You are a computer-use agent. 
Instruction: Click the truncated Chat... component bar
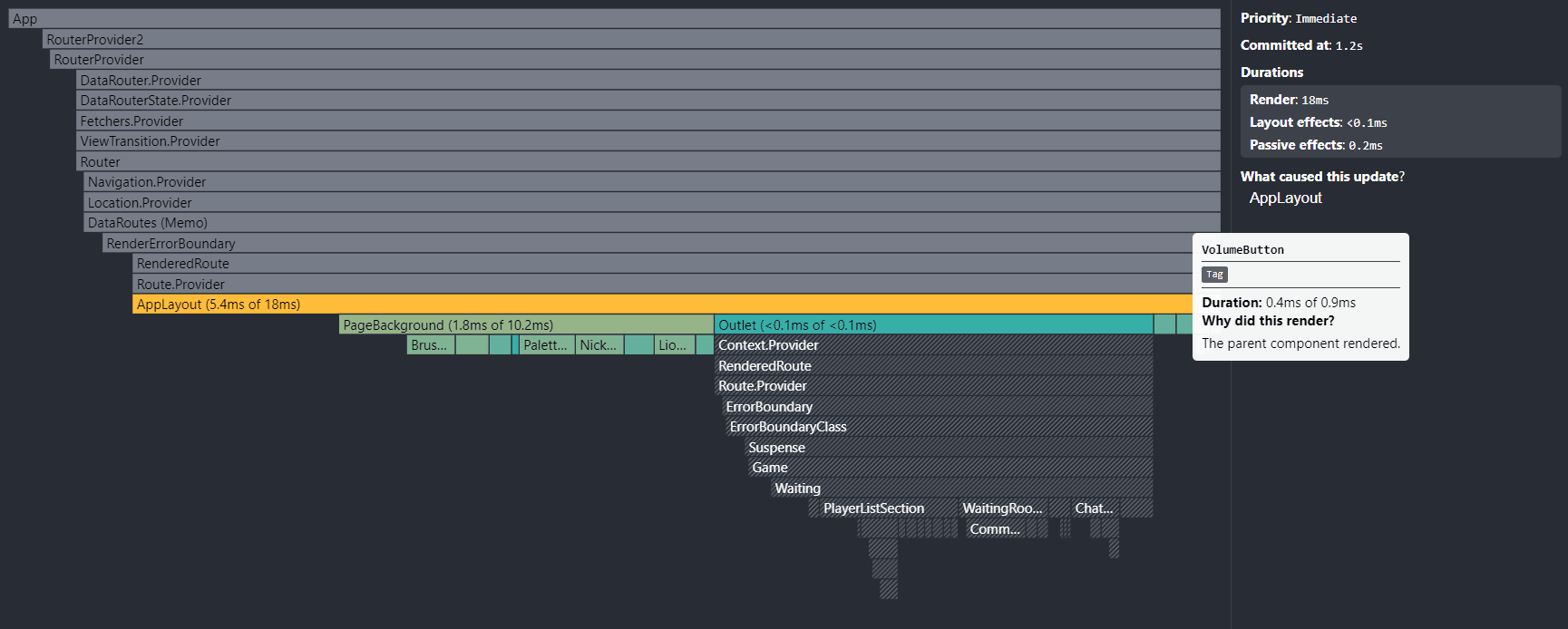[x=1095, y=508]
